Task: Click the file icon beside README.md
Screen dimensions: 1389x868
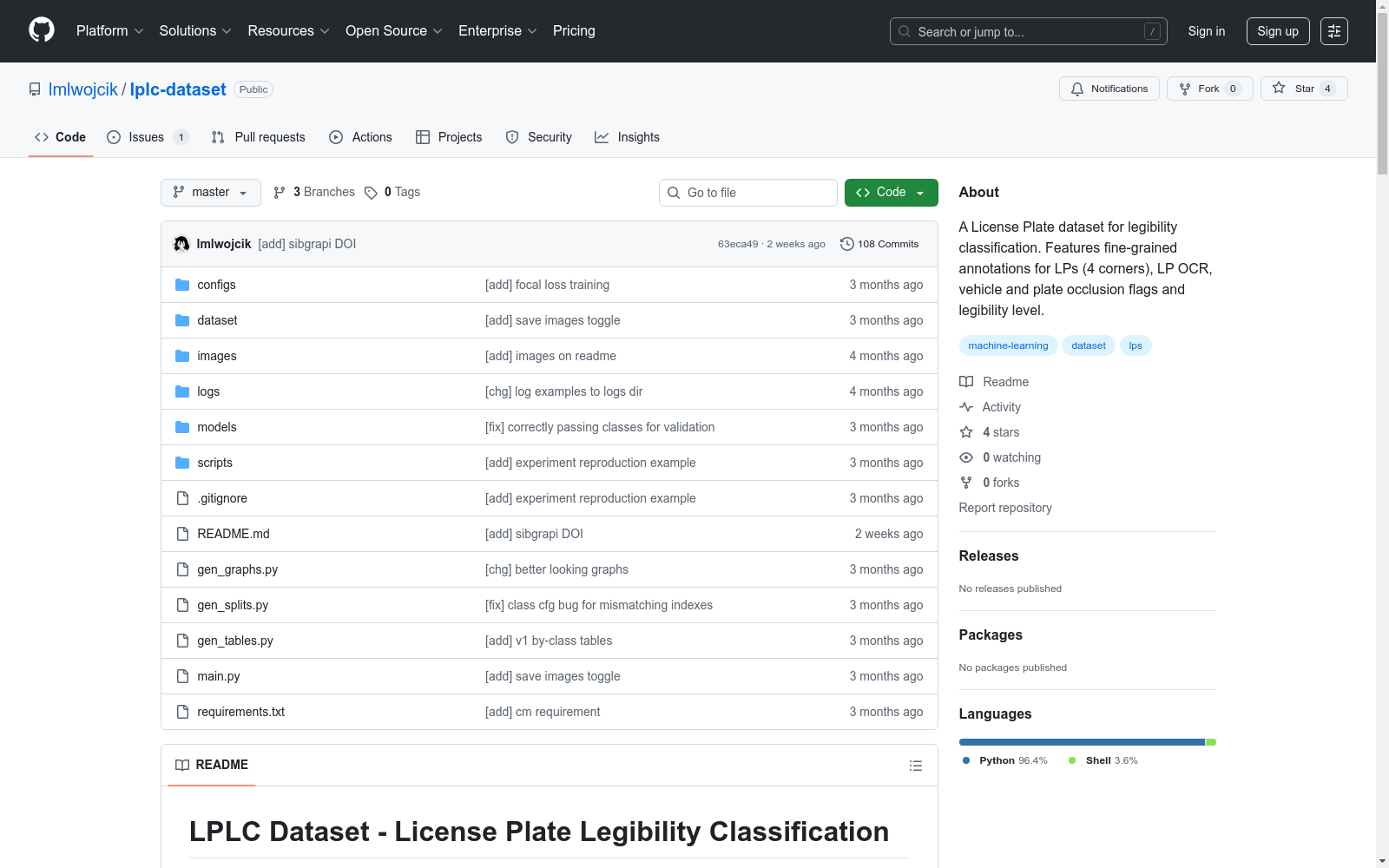Action: pyautogui.click(x=182, y=534)
